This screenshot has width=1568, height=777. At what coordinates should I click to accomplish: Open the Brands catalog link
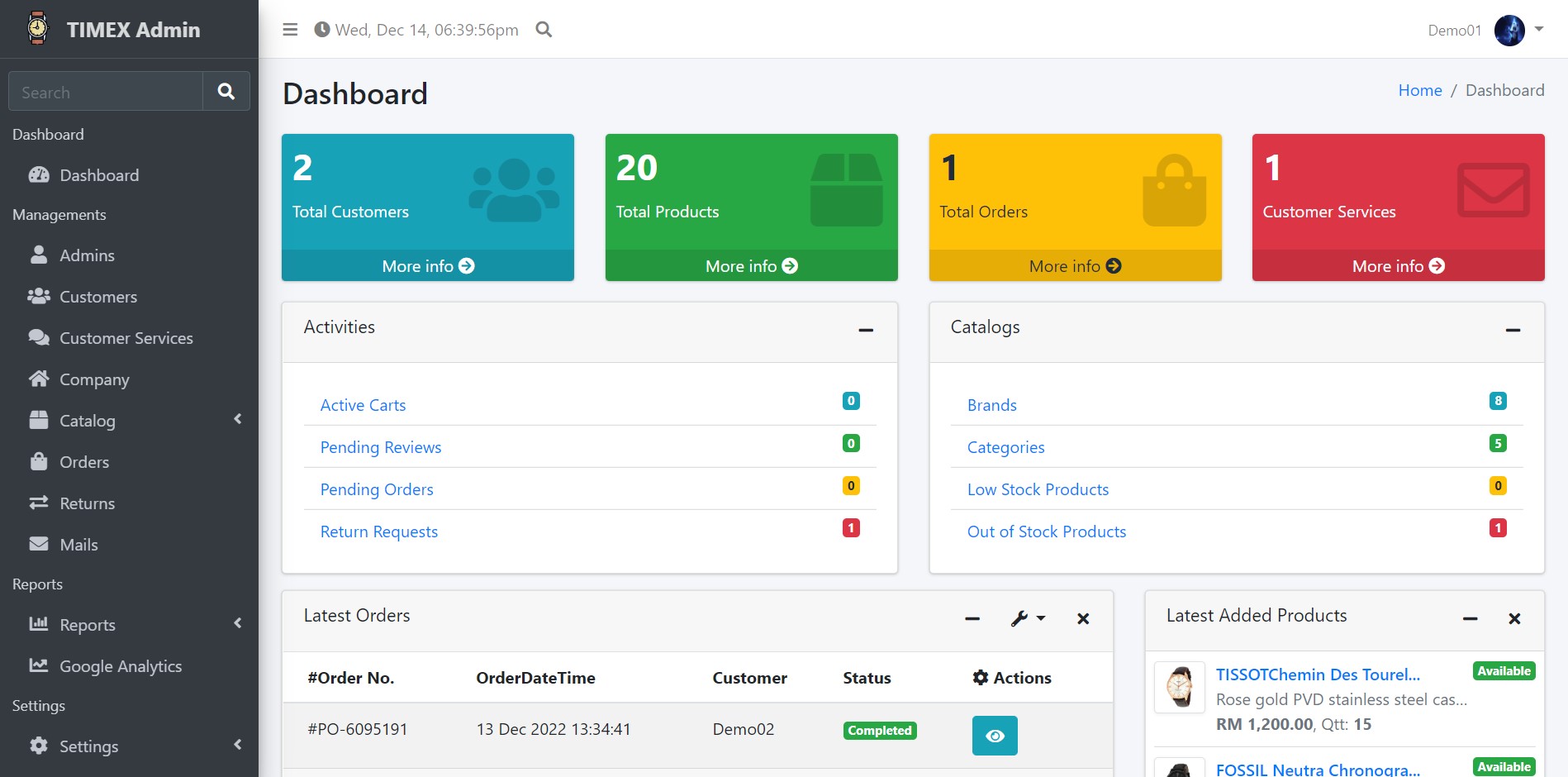(x=992, y=405)
